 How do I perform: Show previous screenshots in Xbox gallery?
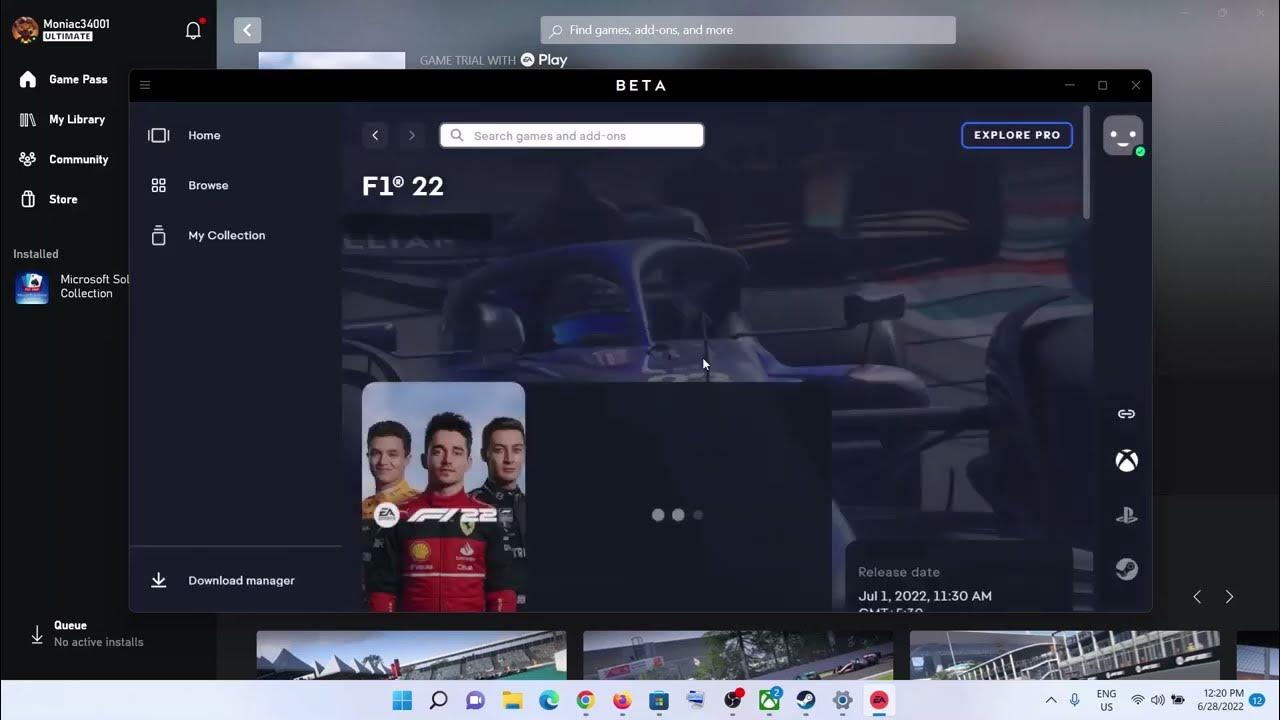pos(1197,597)
